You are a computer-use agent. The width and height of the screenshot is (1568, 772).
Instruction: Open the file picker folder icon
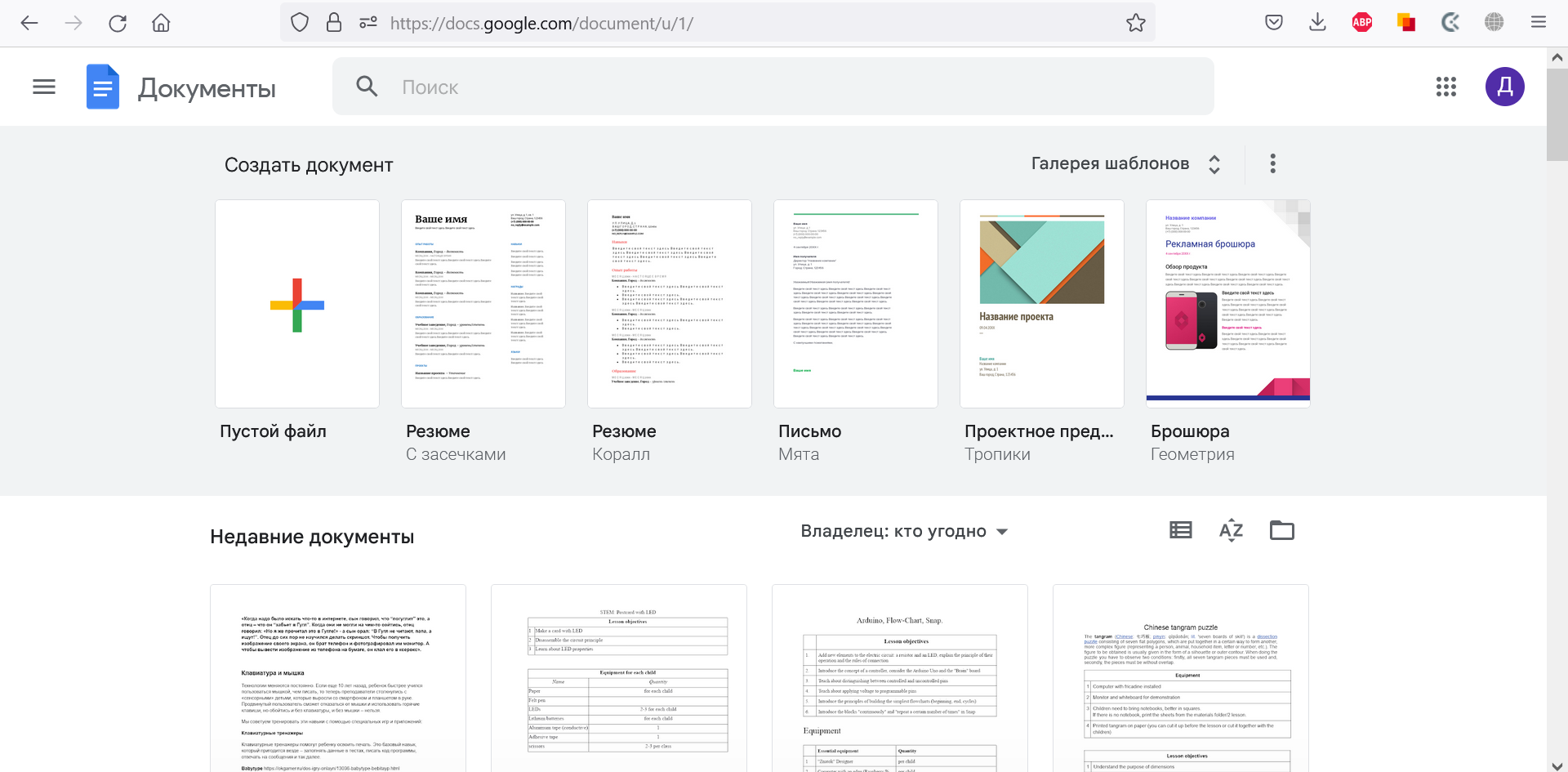pos(1282,530)
